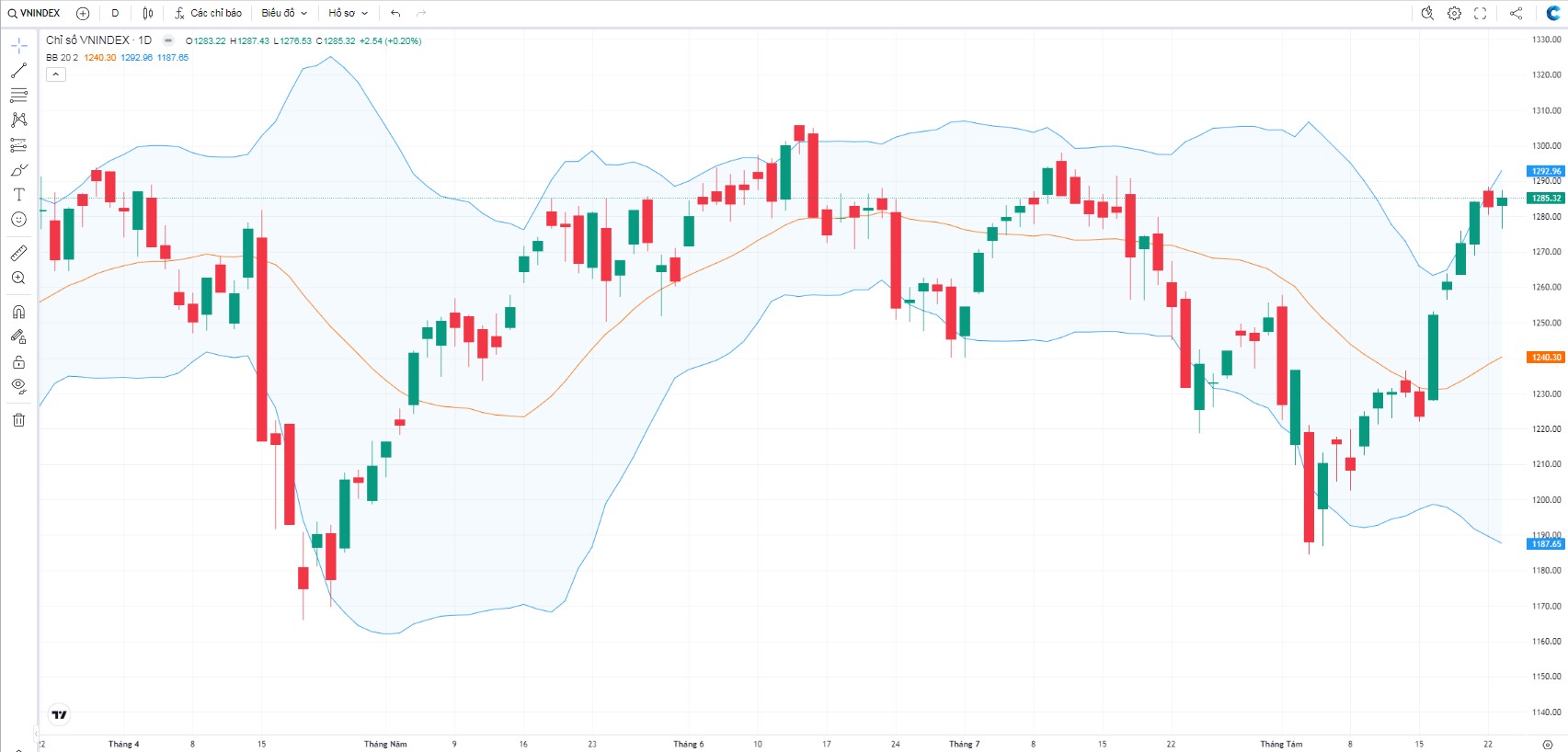Click the Chỉ số VNINDEX · 1D title

(98, 40)
